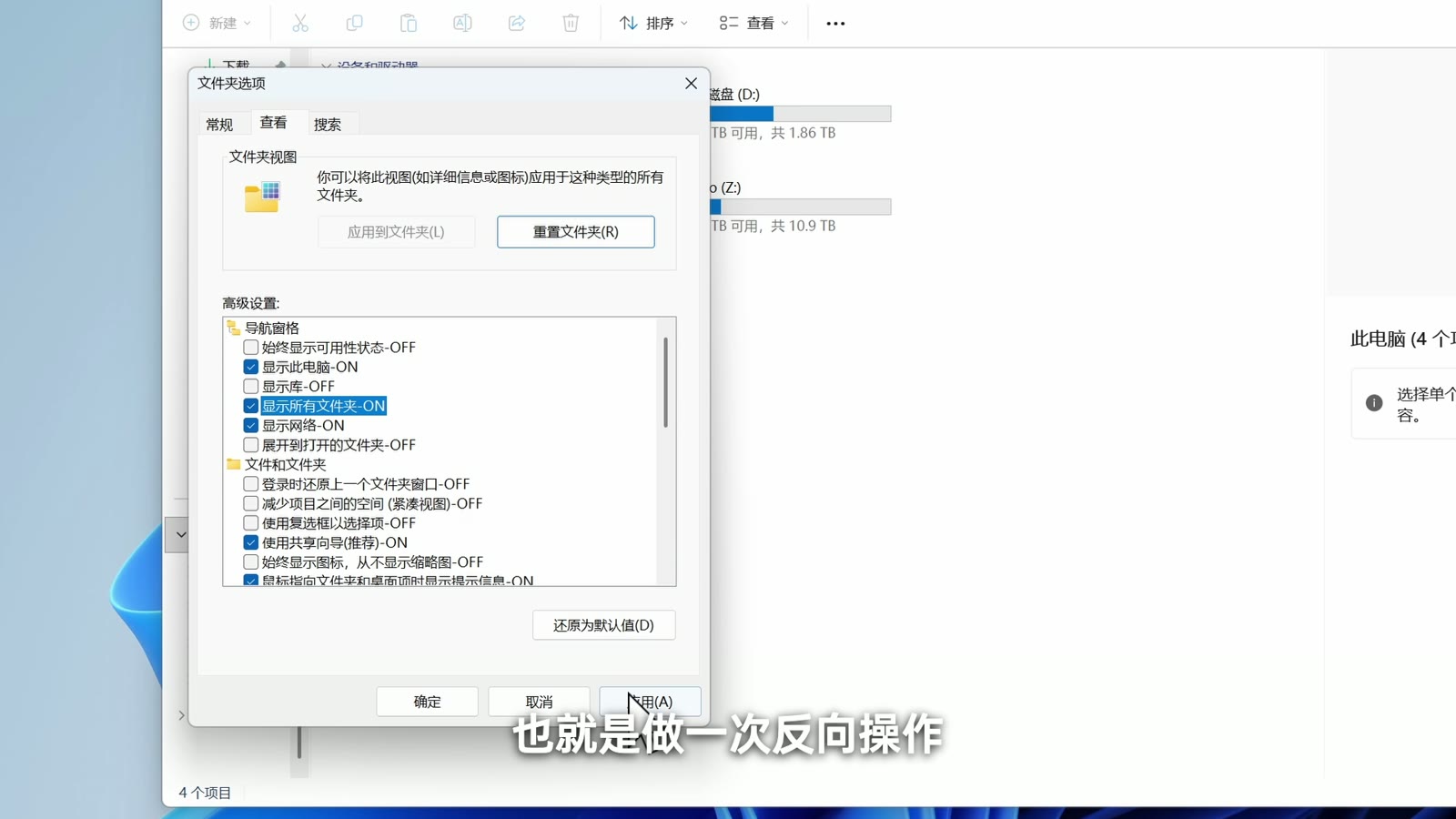
Task: Click the info icon in details pane
Action: click(1374, 403)
